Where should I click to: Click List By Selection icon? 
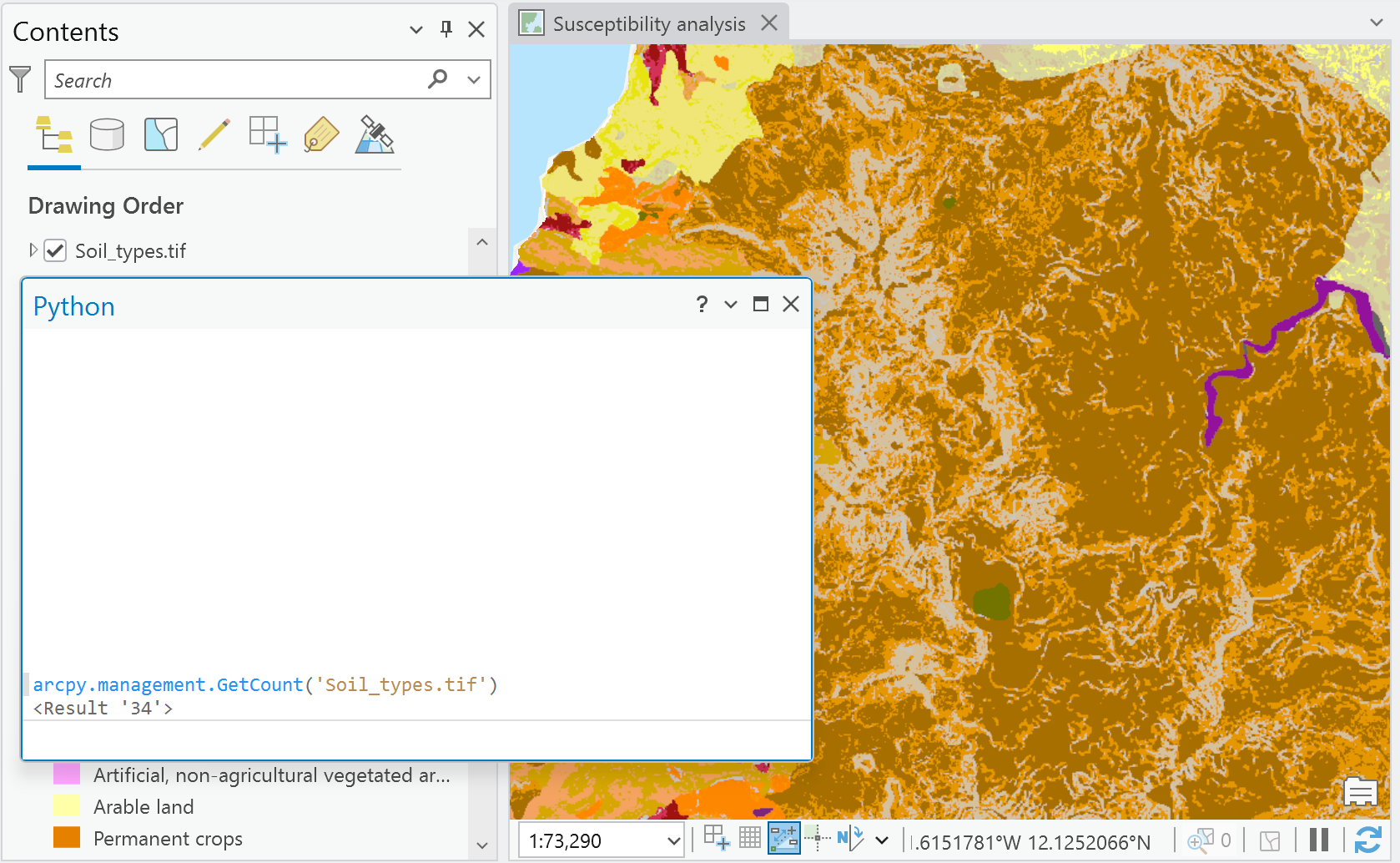pyautogui.click(x=161, y=134)
